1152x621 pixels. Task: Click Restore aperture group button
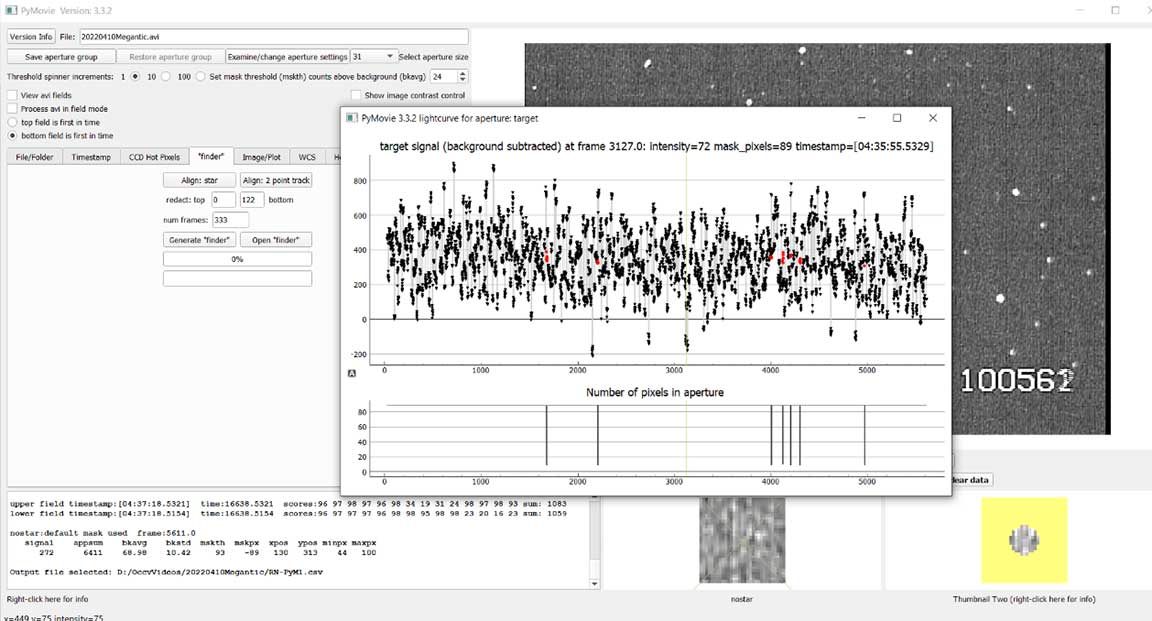tap(170, 57)
